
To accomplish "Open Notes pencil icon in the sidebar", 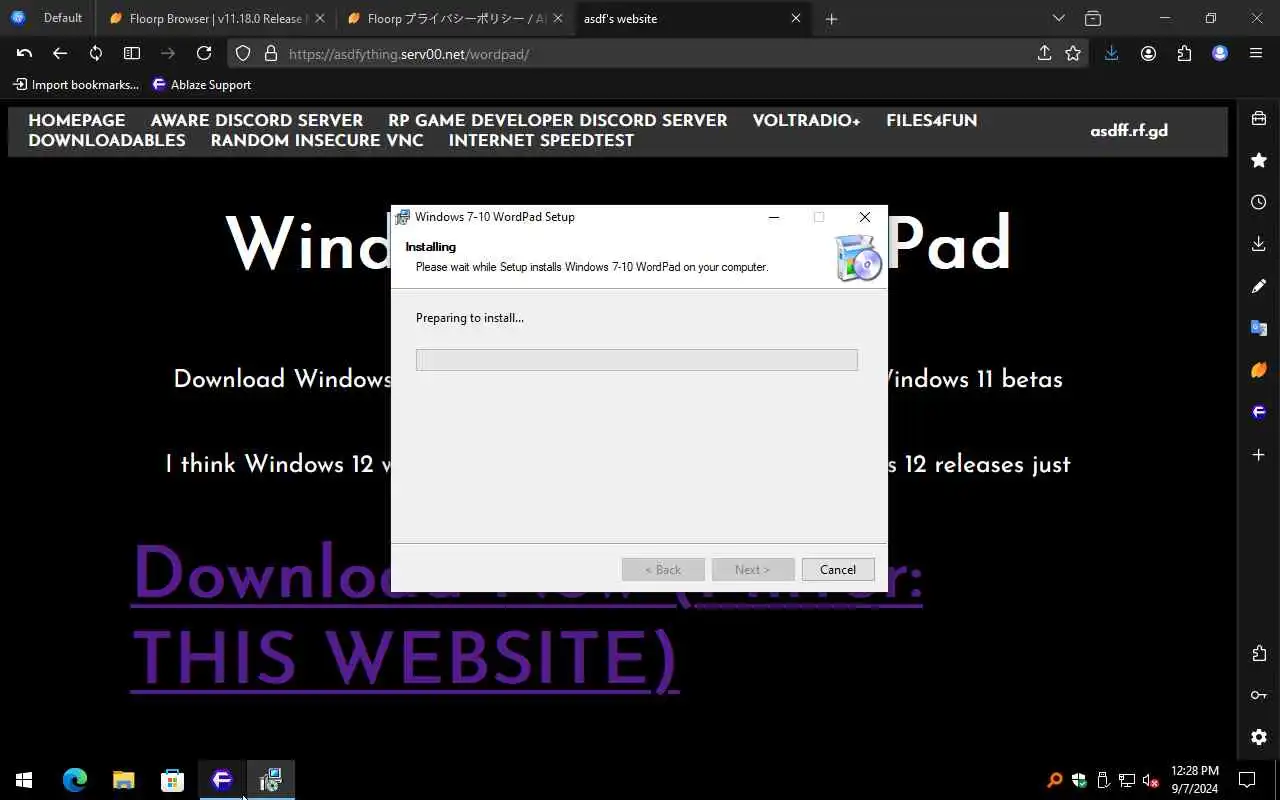I will [1259, 286].
